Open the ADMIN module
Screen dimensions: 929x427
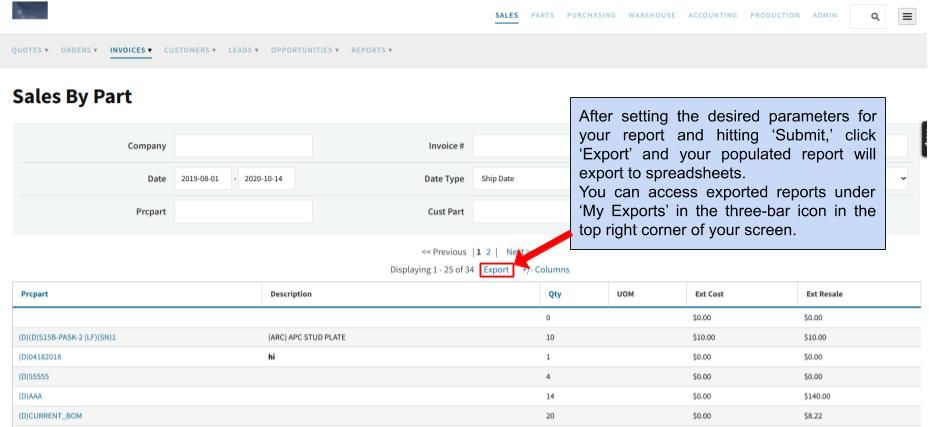coord(825,15)
